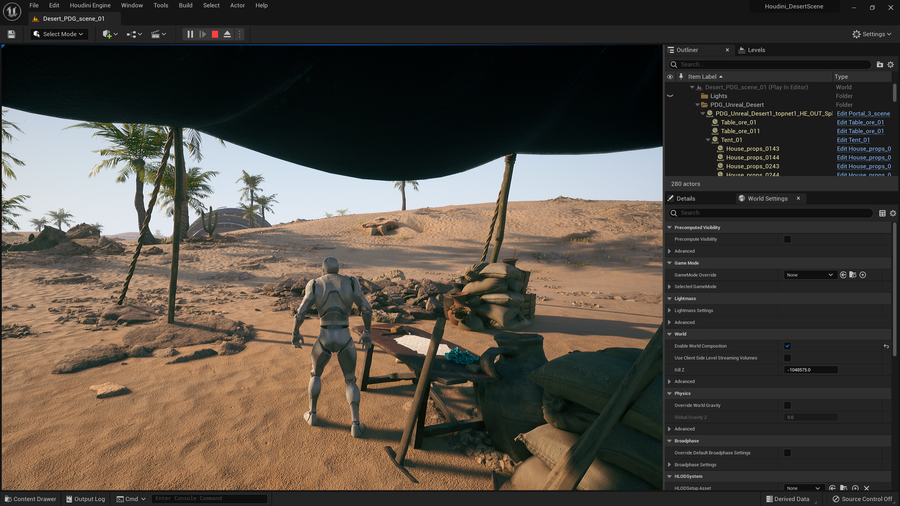This screenshot has width=900, height=506.
Task: Click the console command input field
Action: coord(208,499)
